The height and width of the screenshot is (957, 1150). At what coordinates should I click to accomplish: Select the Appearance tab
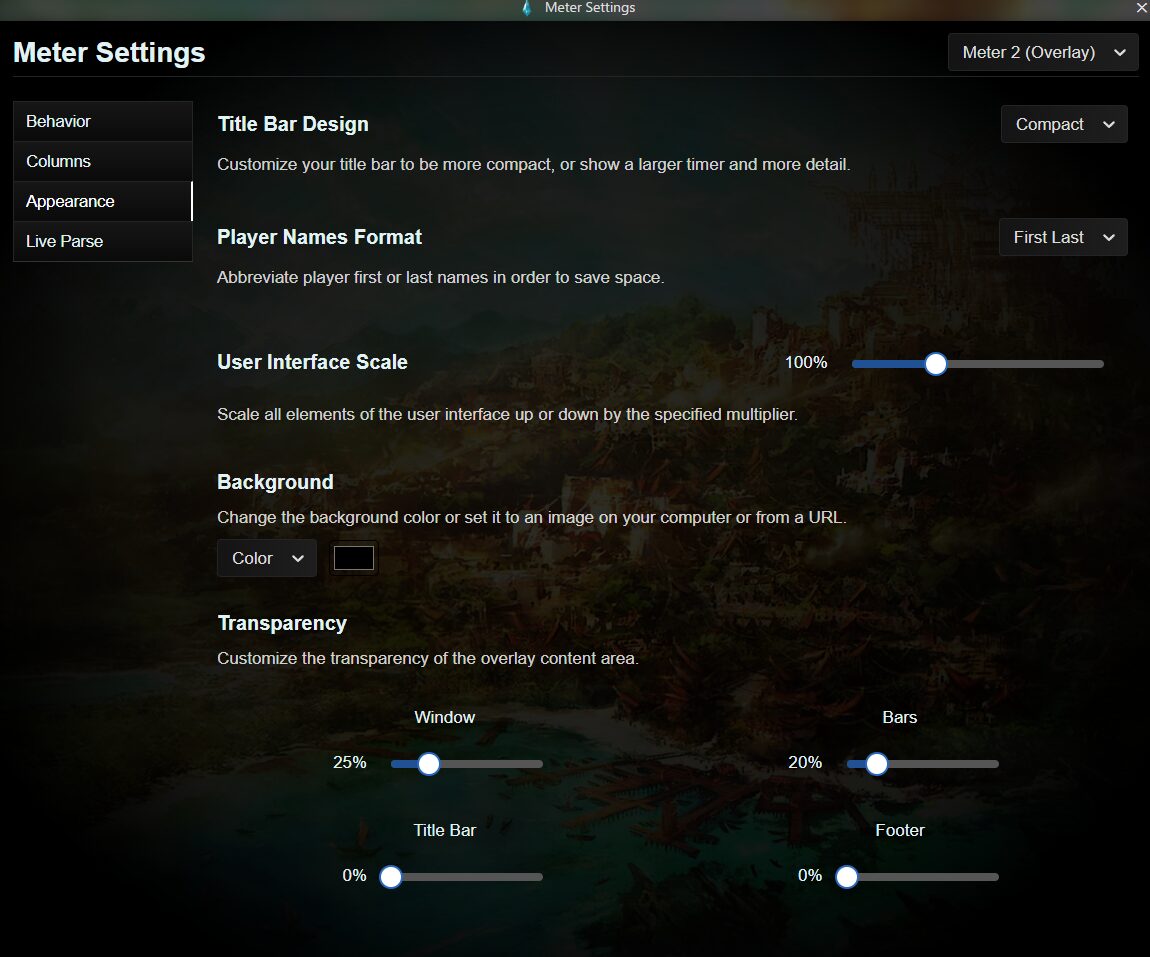coord(102,201)
